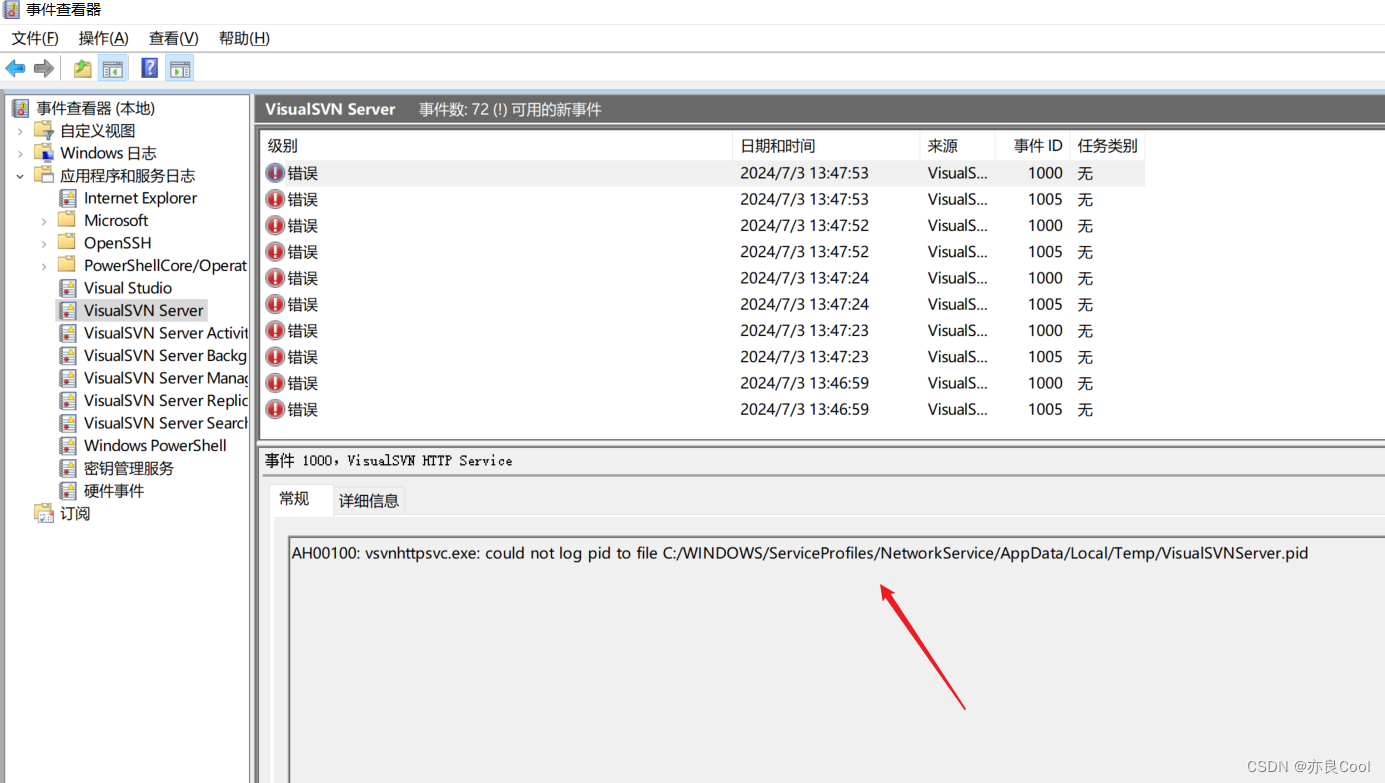The image size is (1385, 783).
Task: Select the Internet Explorer log
Action: coord(140,198)
